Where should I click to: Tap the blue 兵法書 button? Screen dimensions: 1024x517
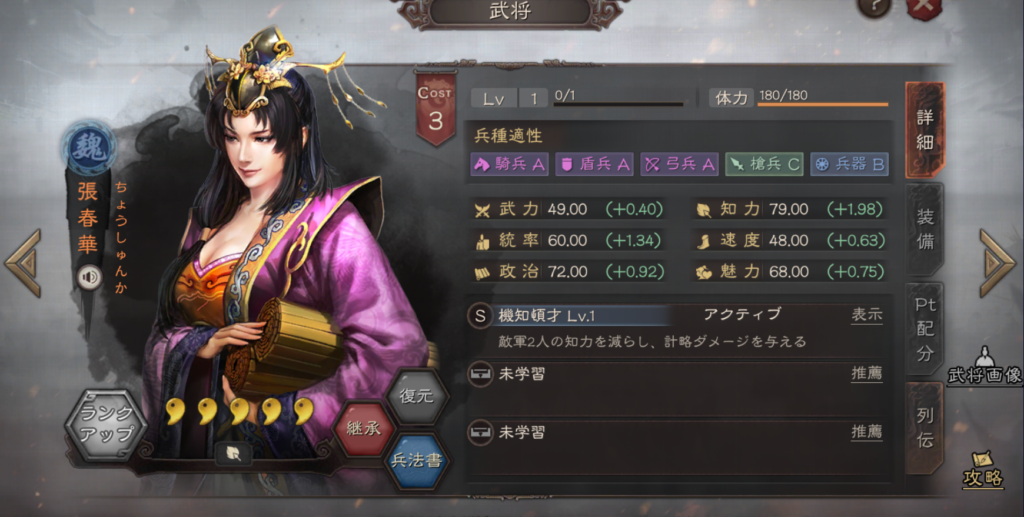(x=417, y=461)
